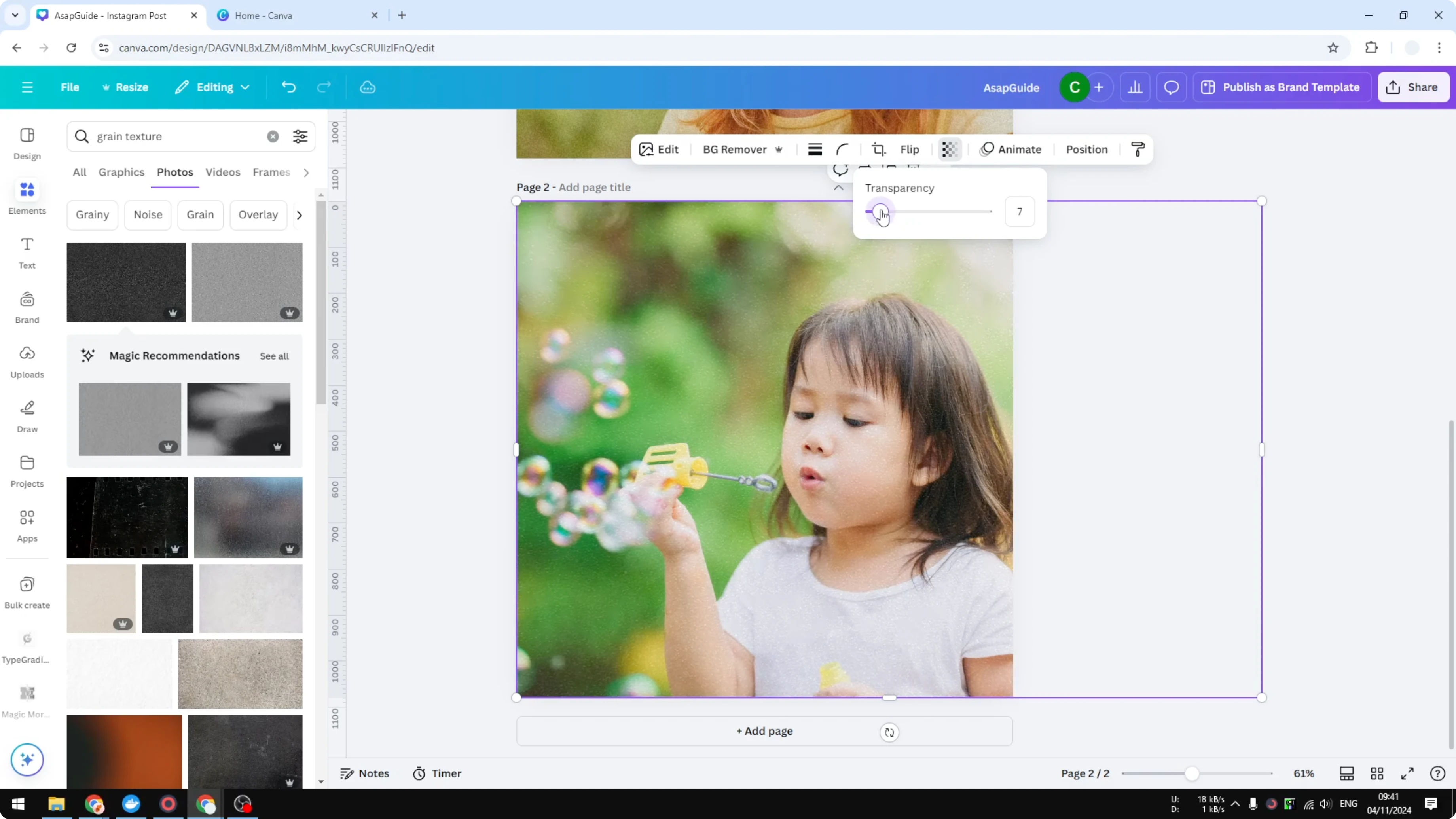Screen dimensions: 1456x819
Task: Toggle the BG Remover dropdown arrow
Action: coord(779,149)
